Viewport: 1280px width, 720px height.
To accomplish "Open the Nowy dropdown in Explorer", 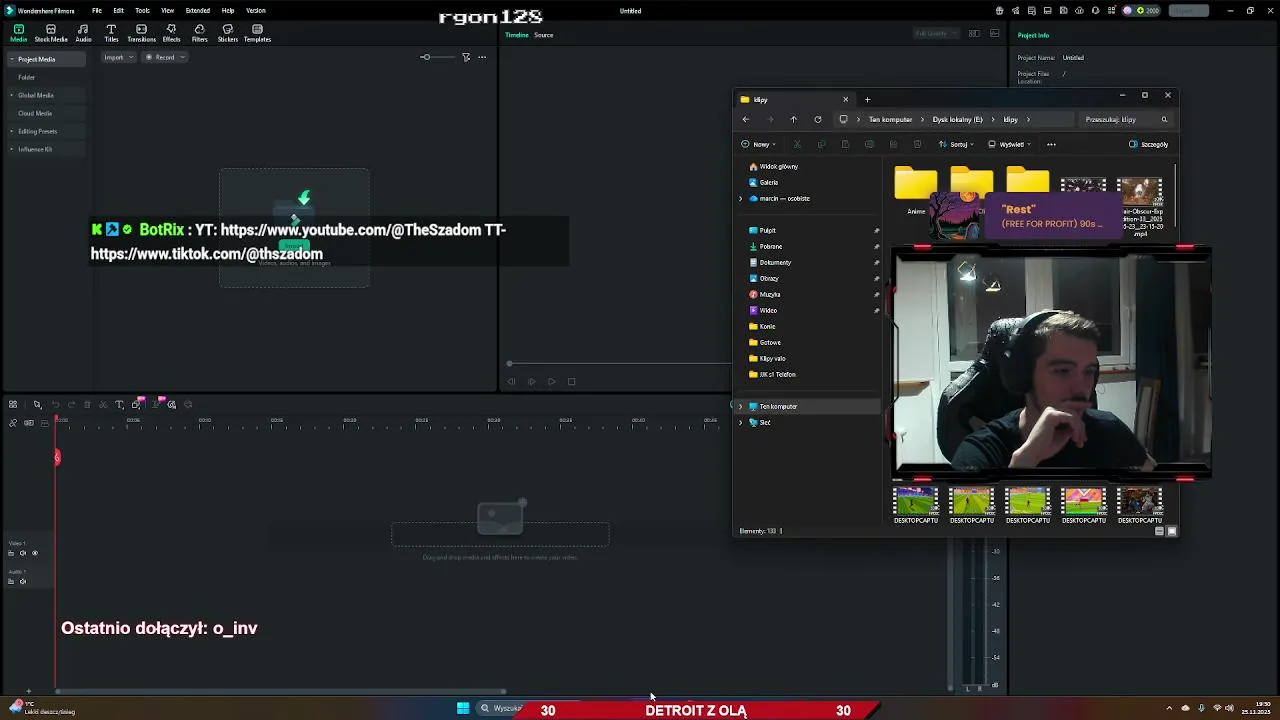I will pyautogui.click(x=759, y=144).
